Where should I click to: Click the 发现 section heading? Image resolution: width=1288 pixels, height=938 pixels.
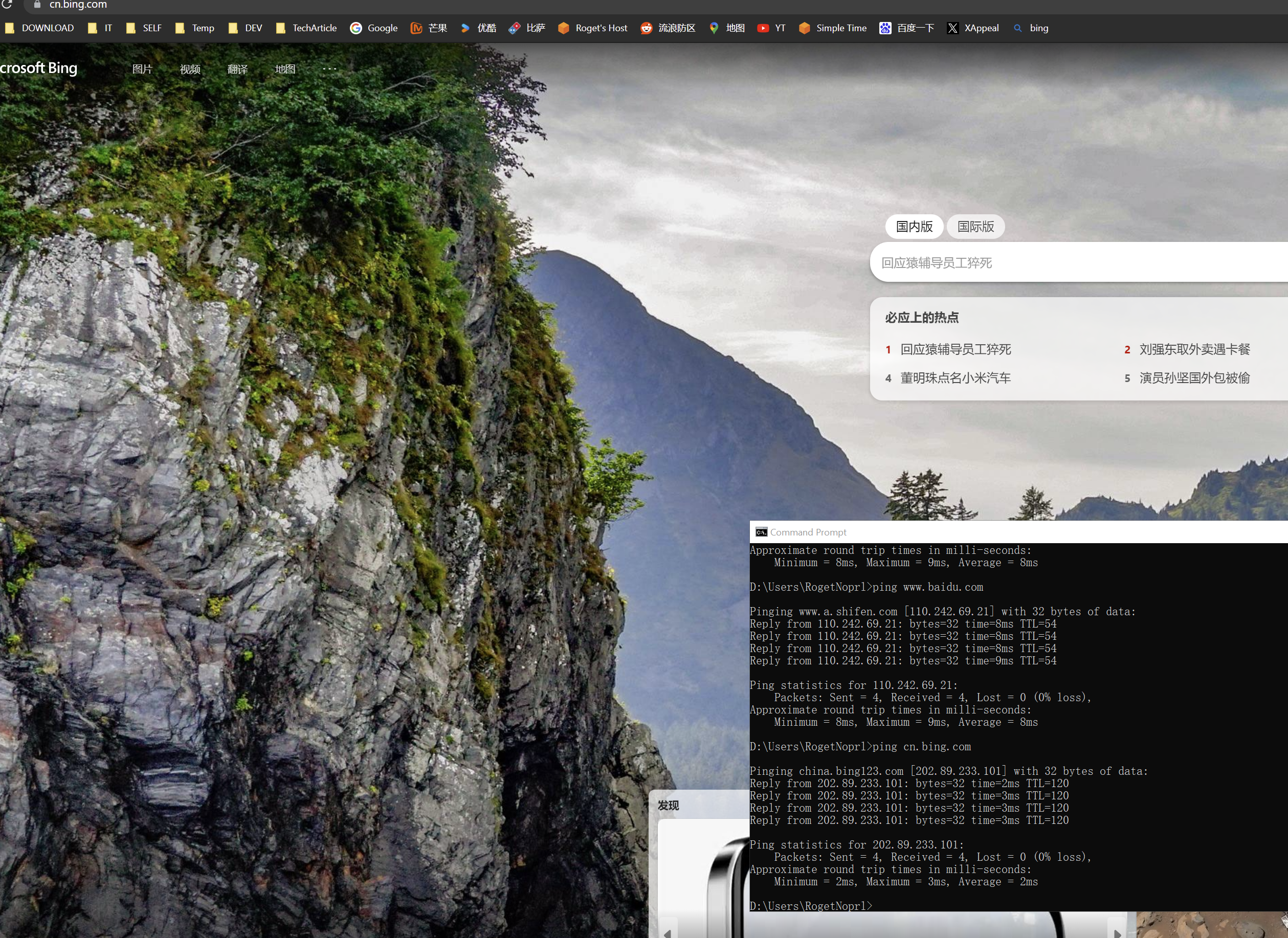668,805
